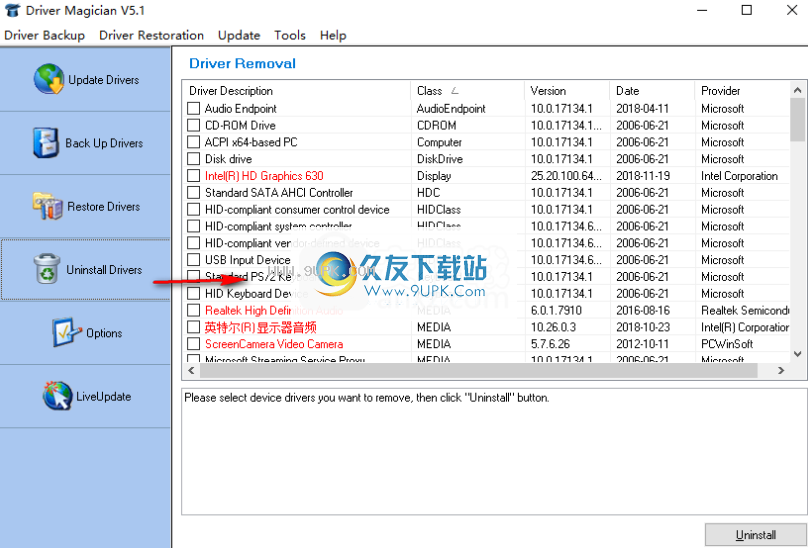Screen dimensions: 808x548
Task: Click the Display class cell
Action: (434, 176)
